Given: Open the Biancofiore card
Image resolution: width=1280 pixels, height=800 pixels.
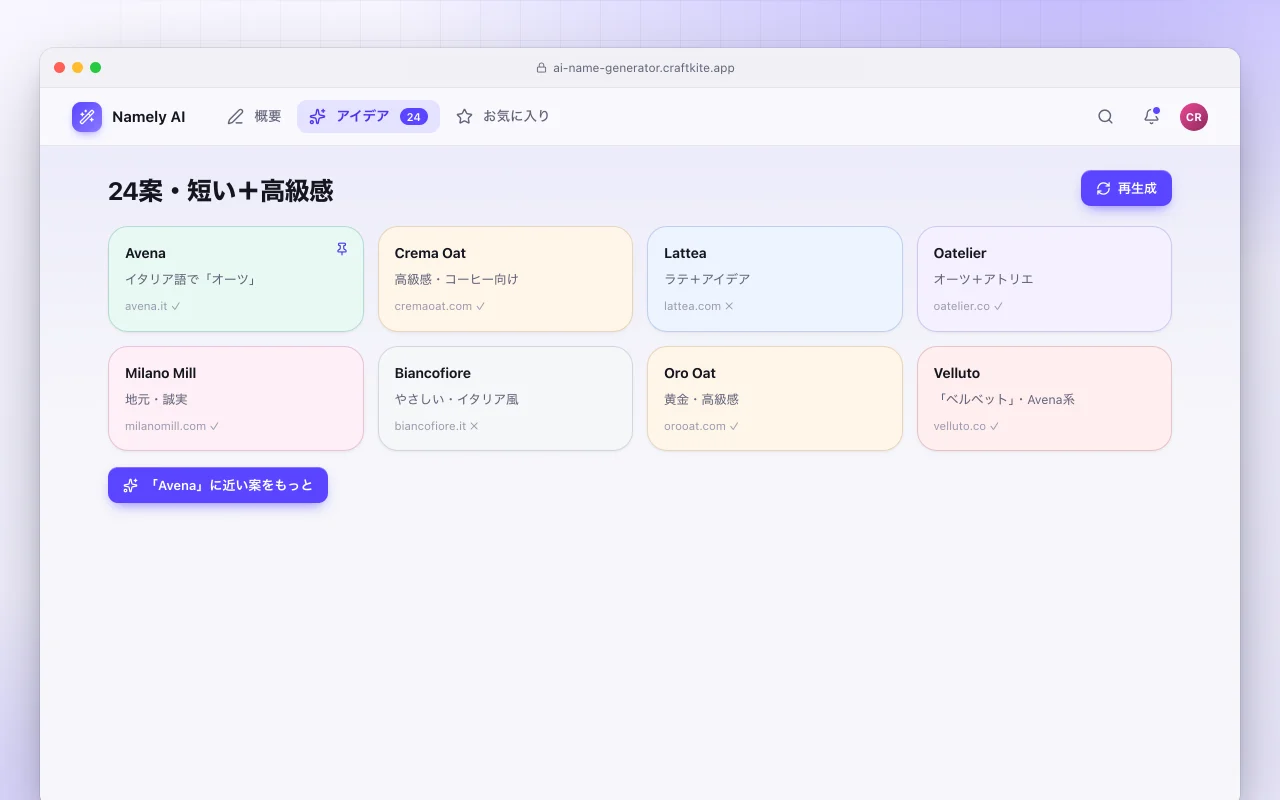Looking at the screenshot, I should pyautogui.click(x=505, y=399).
